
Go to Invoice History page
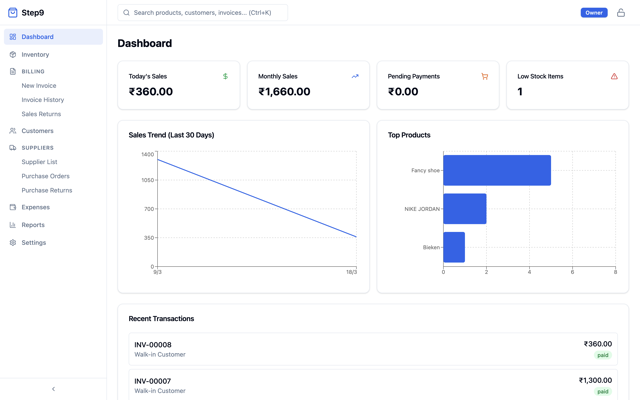click(x=43, y=100)
